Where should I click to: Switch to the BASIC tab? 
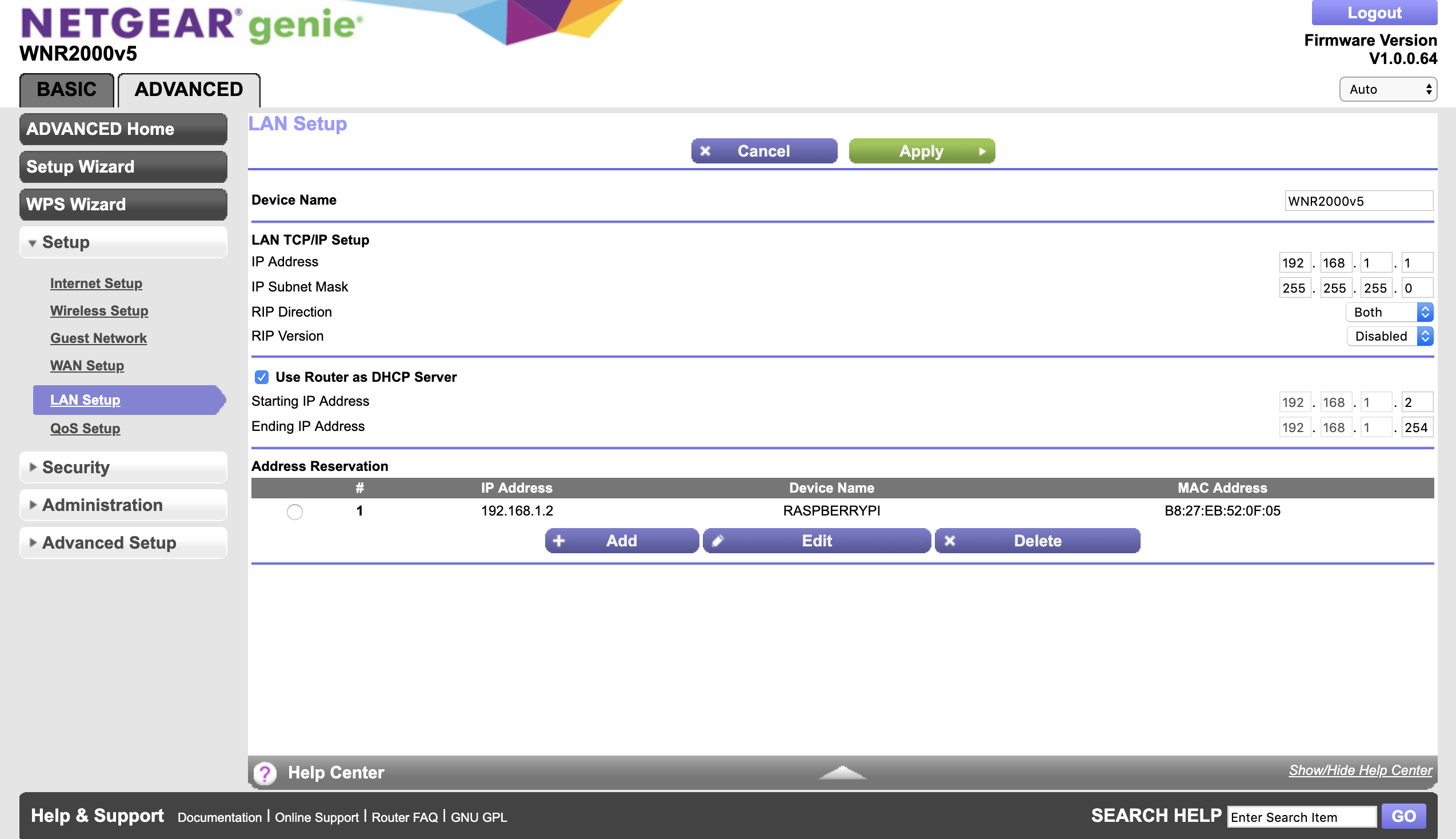tap(67, 90)
